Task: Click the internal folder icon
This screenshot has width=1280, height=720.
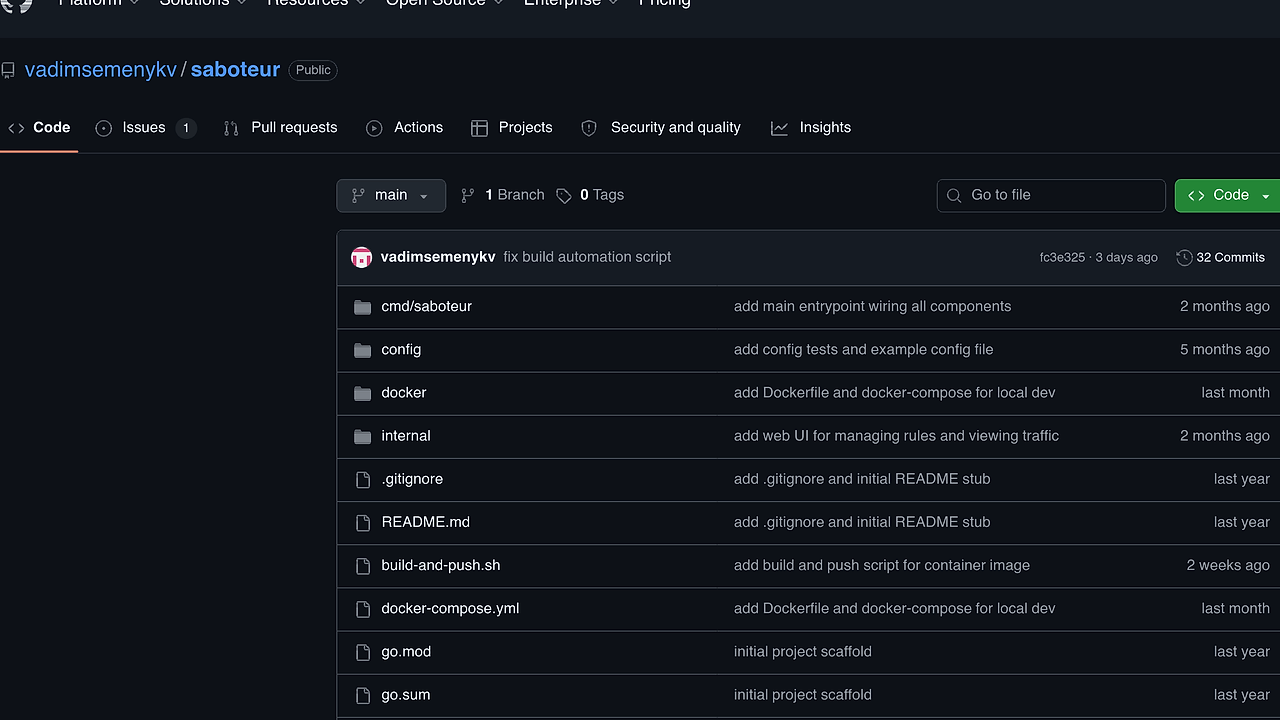Action: tap(363, 436)
